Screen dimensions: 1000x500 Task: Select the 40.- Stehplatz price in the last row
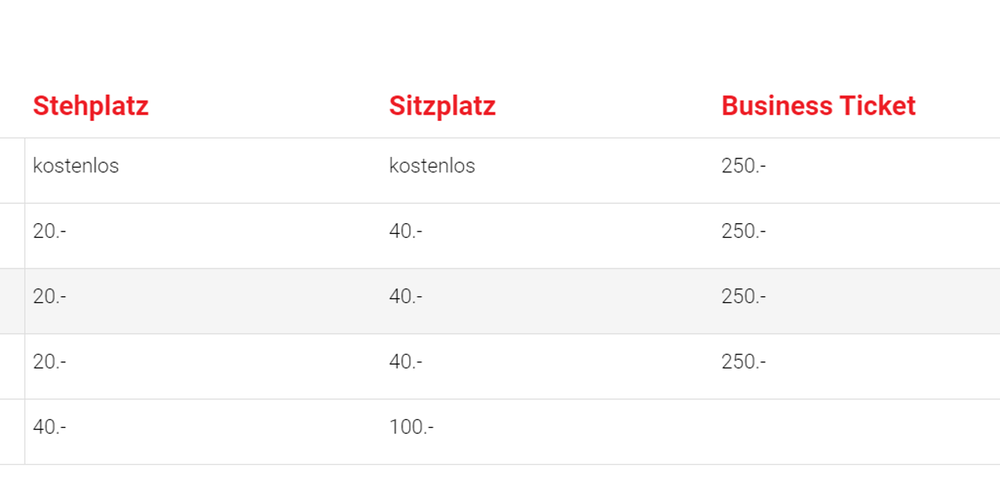[x=49, y=427]
